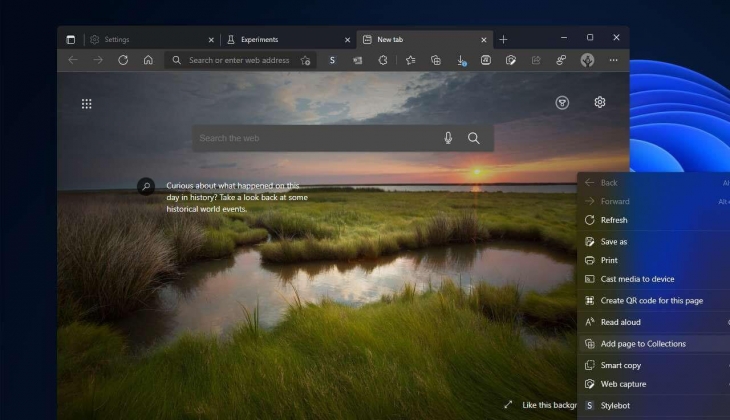Select Create QR code for this page
This screenshot has height=420, width=730.
(x=654, y=301)
